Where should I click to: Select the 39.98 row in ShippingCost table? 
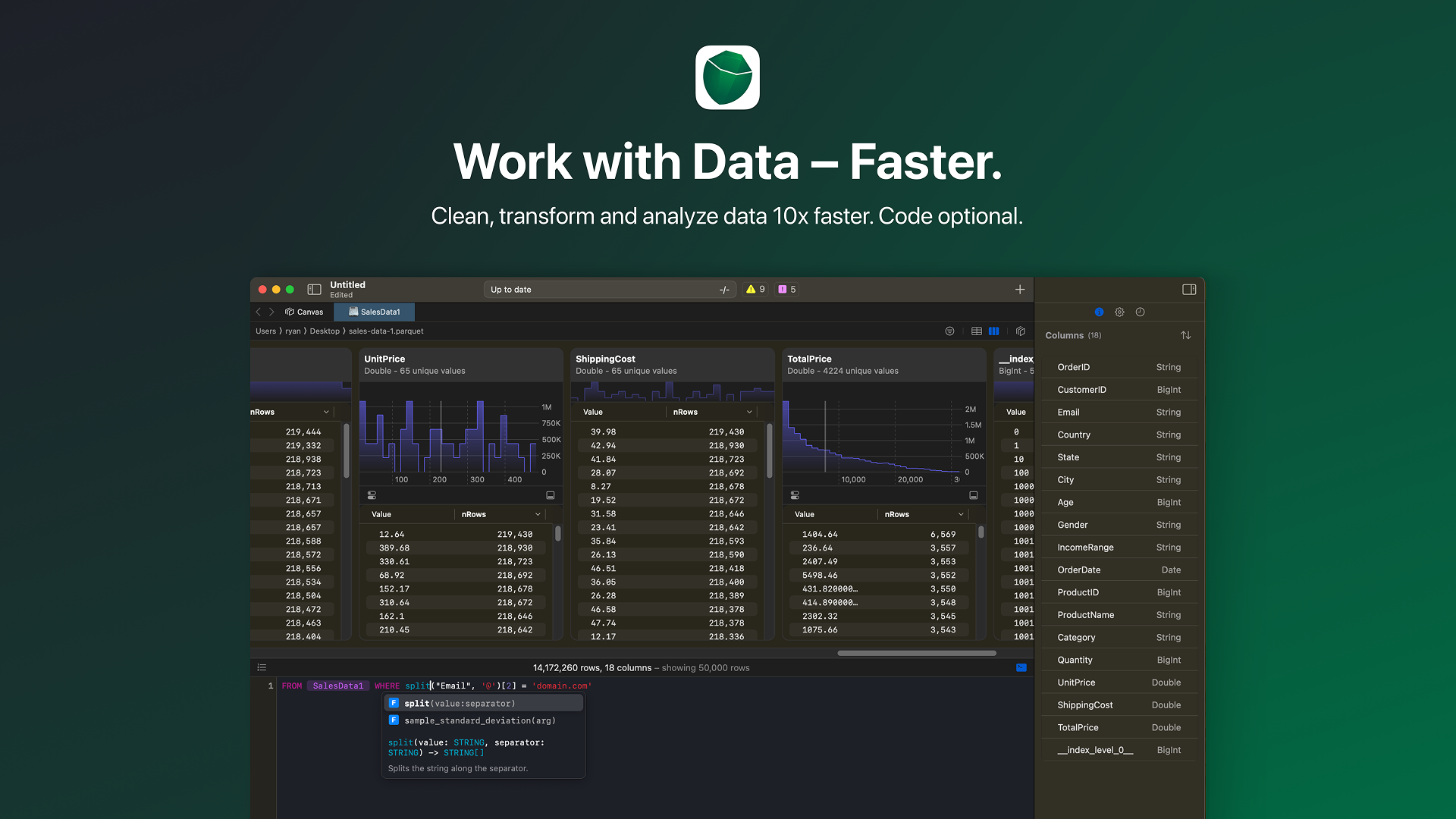point(667,432)
